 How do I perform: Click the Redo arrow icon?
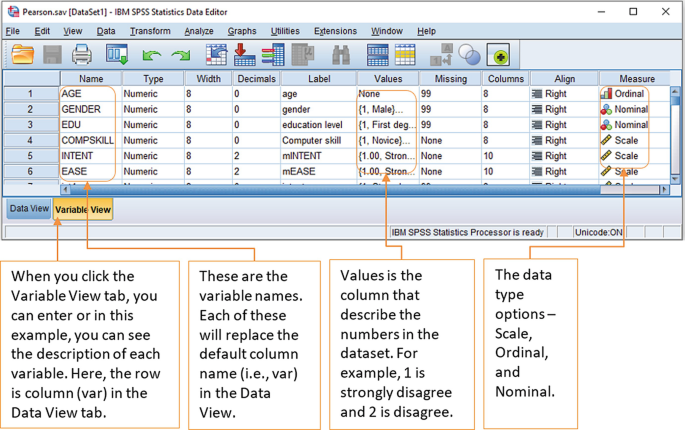click(x=181, y=55)
